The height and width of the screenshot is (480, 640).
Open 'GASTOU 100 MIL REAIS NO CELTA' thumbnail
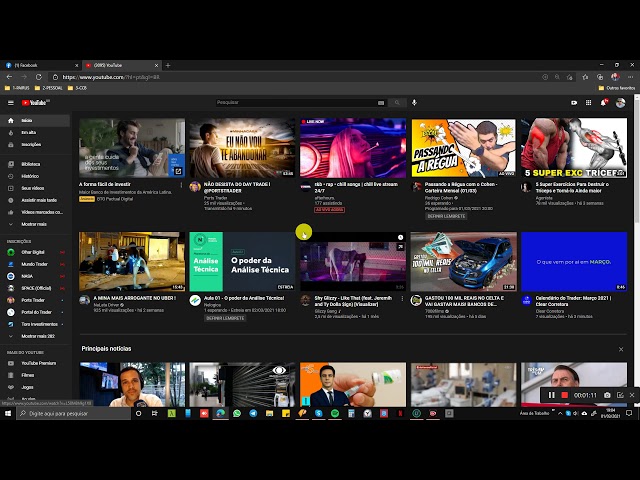coord(463,262)
